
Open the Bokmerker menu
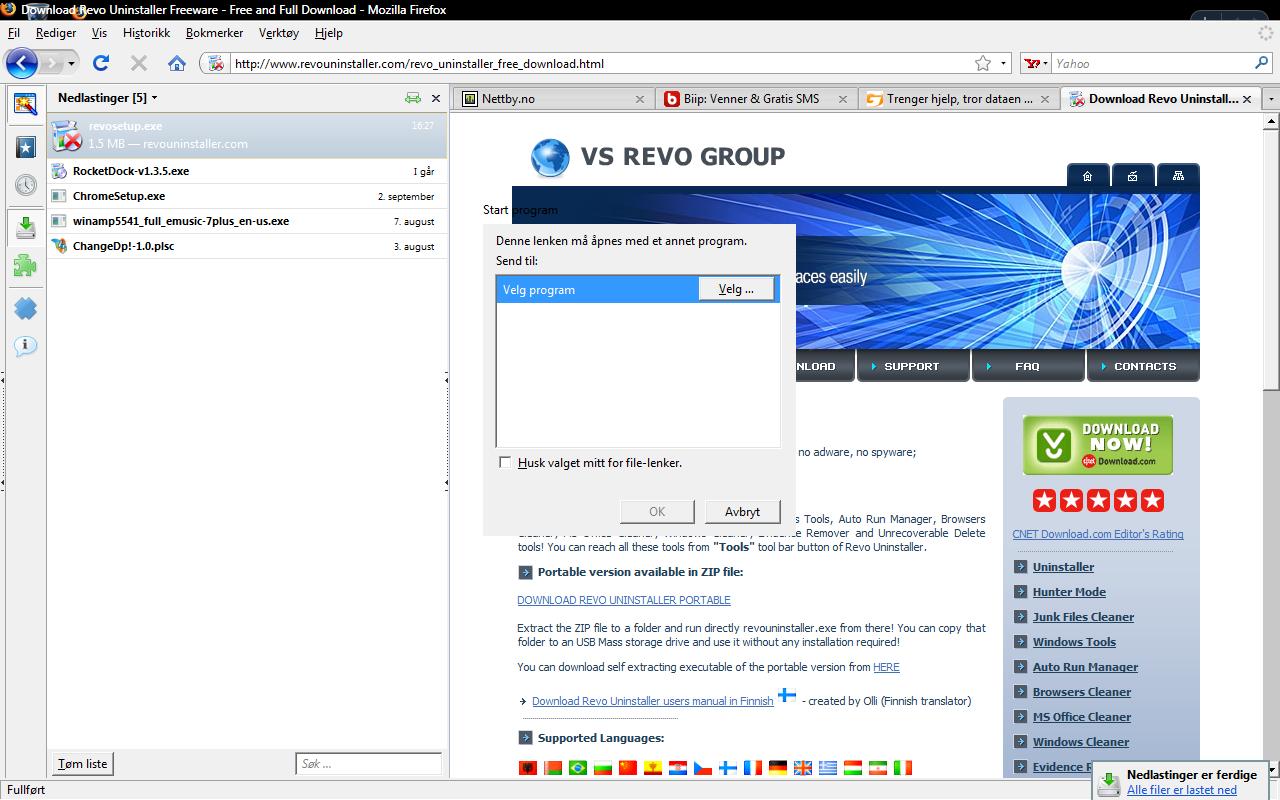pyautogui.click(x=214, y=33)
